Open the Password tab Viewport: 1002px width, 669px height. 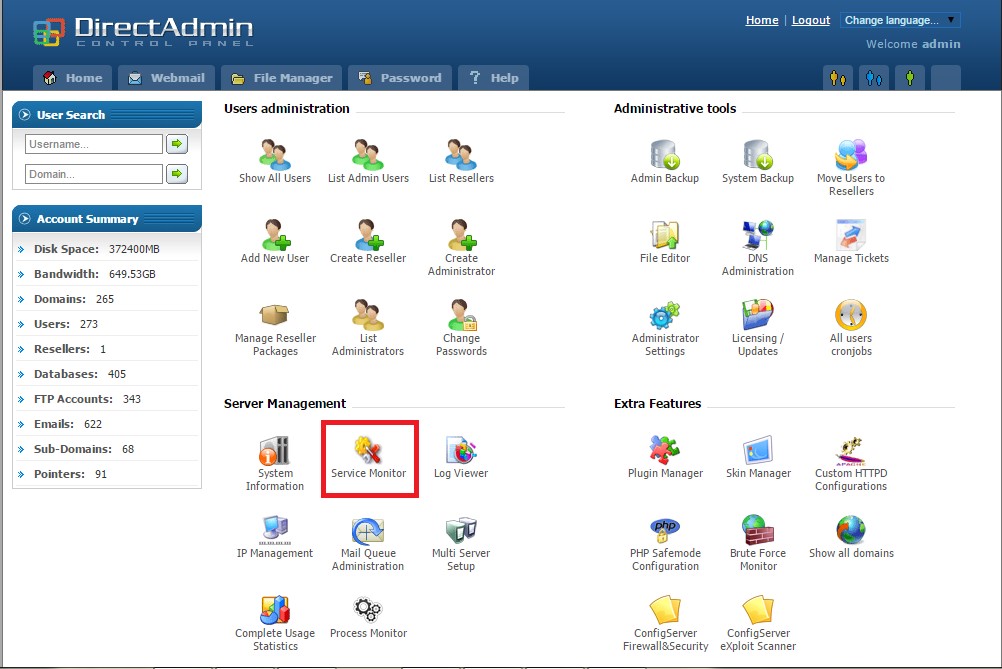pyautogui.click(x=400, y=78)
